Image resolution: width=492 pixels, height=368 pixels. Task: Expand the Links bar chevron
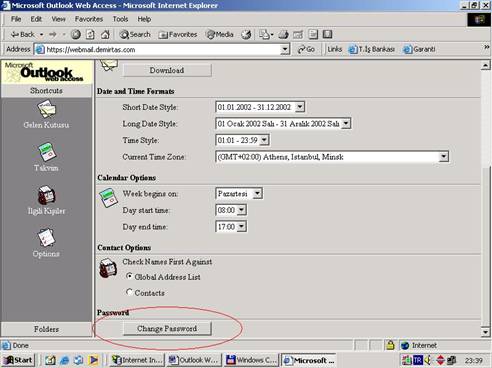click(487, 48)
